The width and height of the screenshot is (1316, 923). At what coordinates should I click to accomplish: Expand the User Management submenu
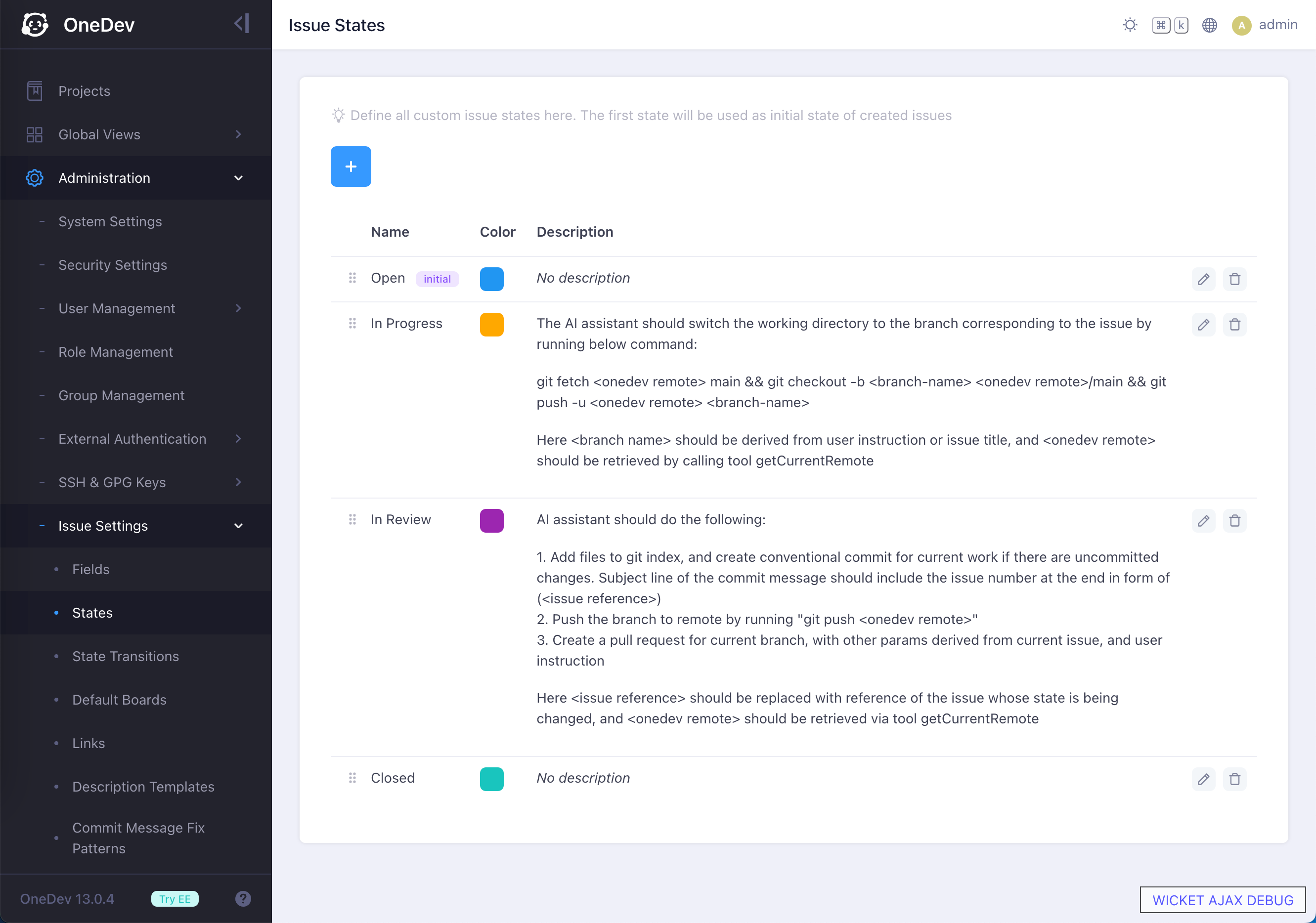click(238, 308)
